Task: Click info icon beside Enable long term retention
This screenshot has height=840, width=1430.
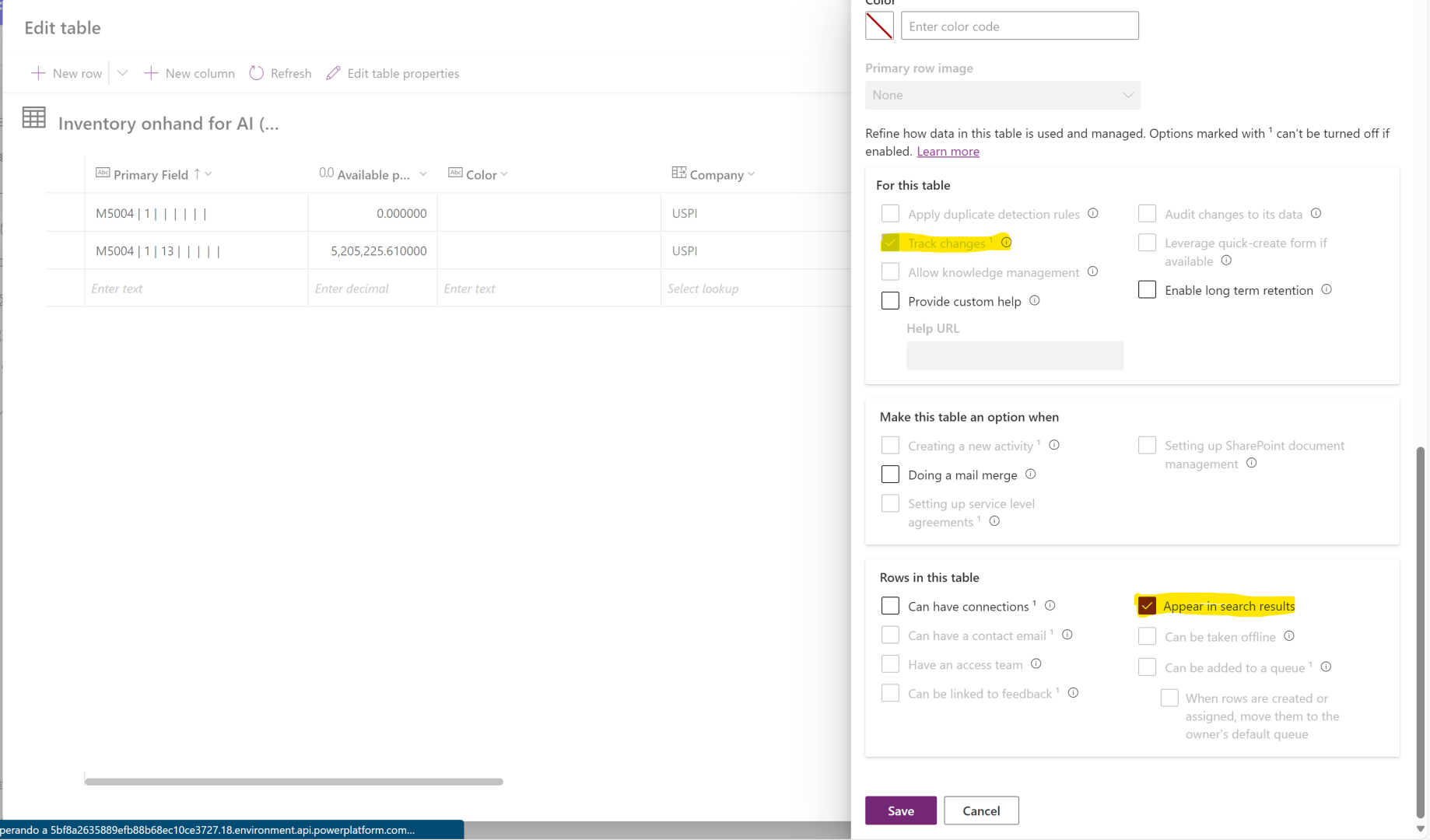Action: (x=1327, y=289)
